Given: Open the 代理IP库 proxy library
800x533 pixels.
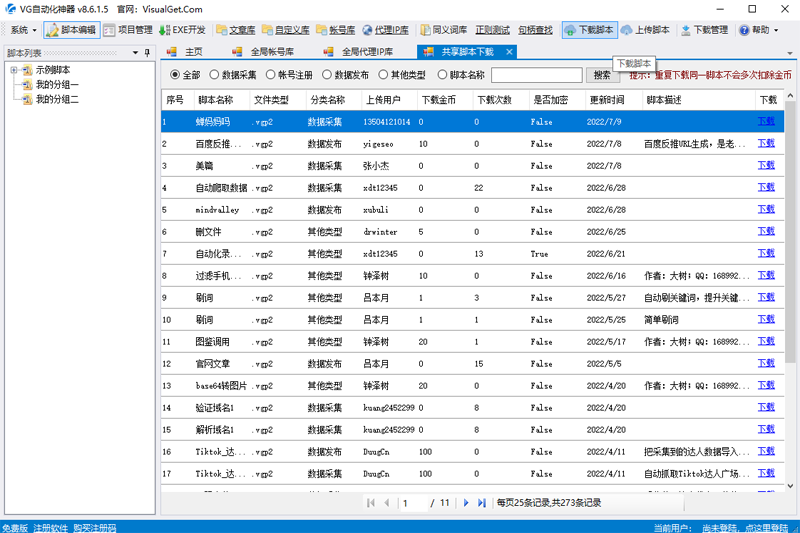Looking at the screenshot, I should click(384, 30).
